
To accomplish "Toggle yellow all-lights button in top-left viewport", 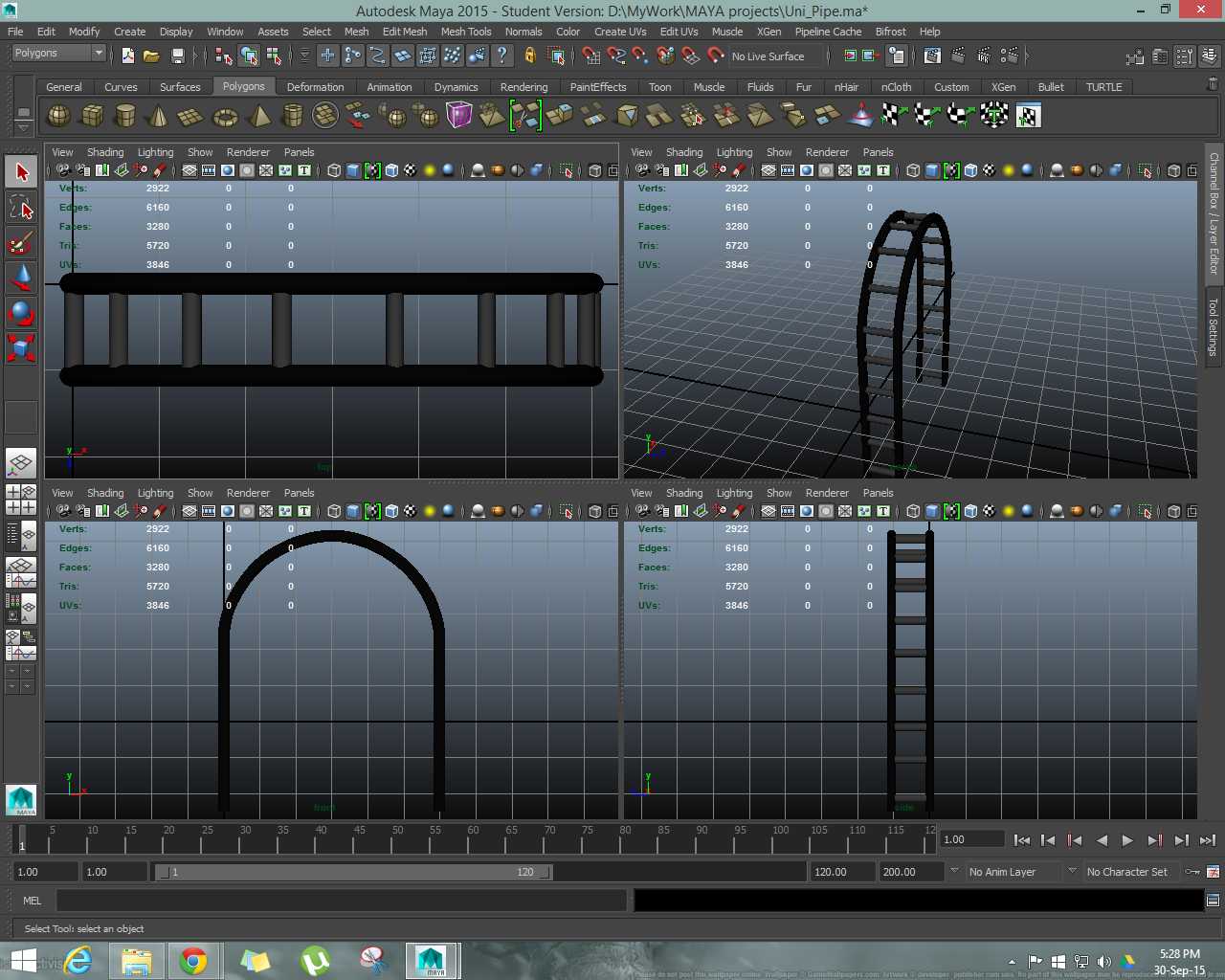I will [429, 170].
